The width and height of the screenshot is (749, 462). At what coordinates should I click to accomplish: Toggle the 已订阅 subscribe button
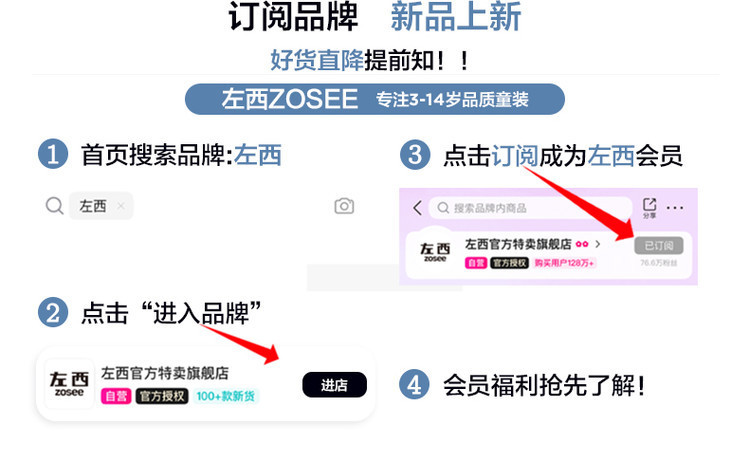(x=658, y=246)
